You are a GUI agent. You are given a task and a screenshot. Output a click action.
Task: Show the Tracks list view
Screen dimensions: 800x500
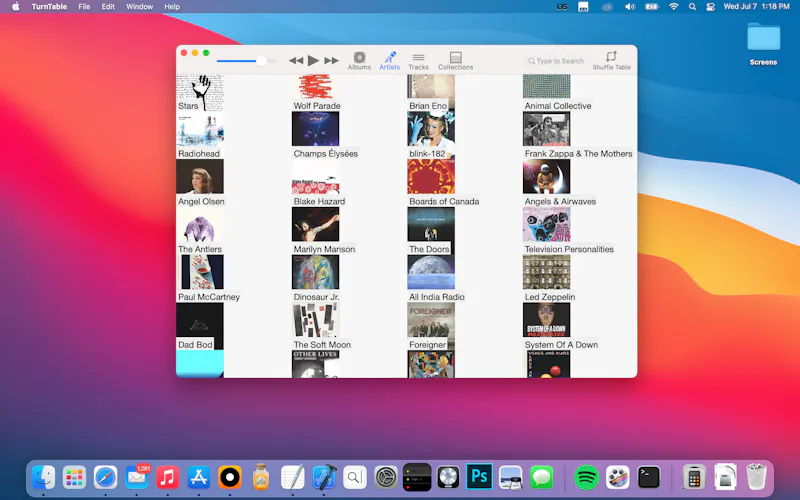tap(418, 61)
